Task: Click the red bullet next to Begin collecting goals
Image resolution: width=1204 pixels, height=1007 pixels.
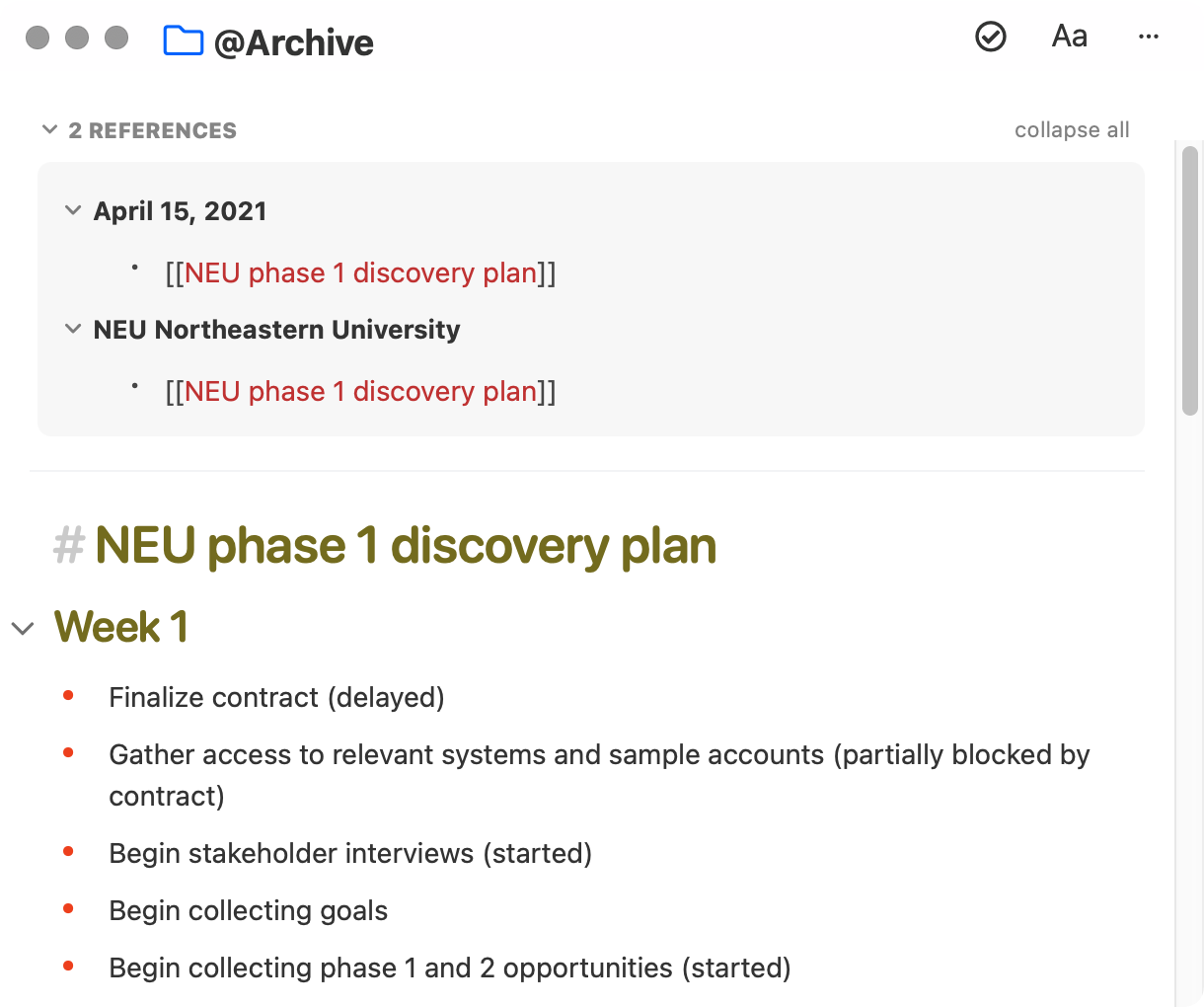Action: click(68, 909)
